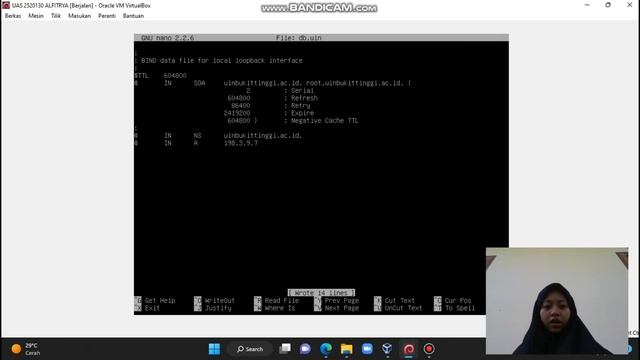The width and height of the screenshot is (640, 360).
Task: Click the 'Wrote 14 lines' status message
Action: click(x=321, y=293)
